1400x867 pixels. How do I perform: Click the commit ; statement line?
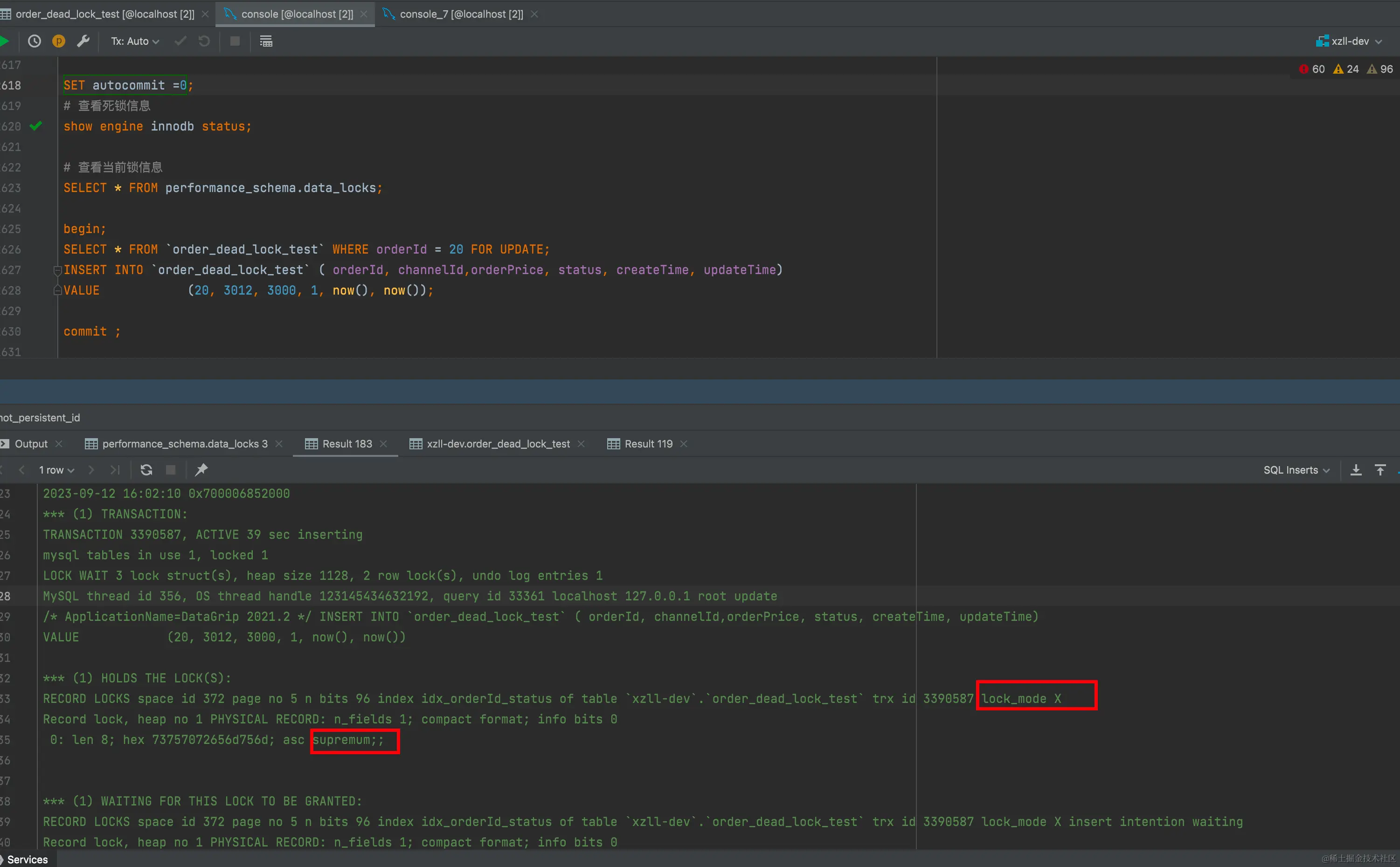coord(92,331)
